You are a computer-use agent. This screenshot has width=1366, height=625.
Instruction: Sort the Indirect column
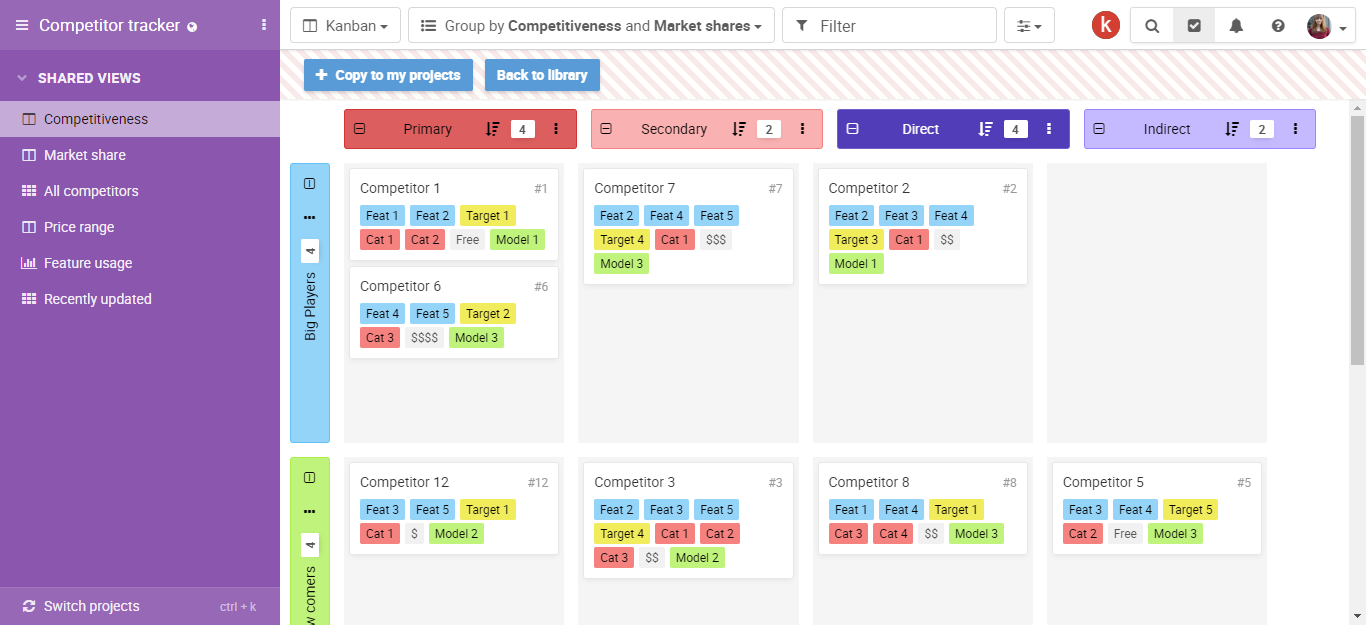click(1232, 129)
